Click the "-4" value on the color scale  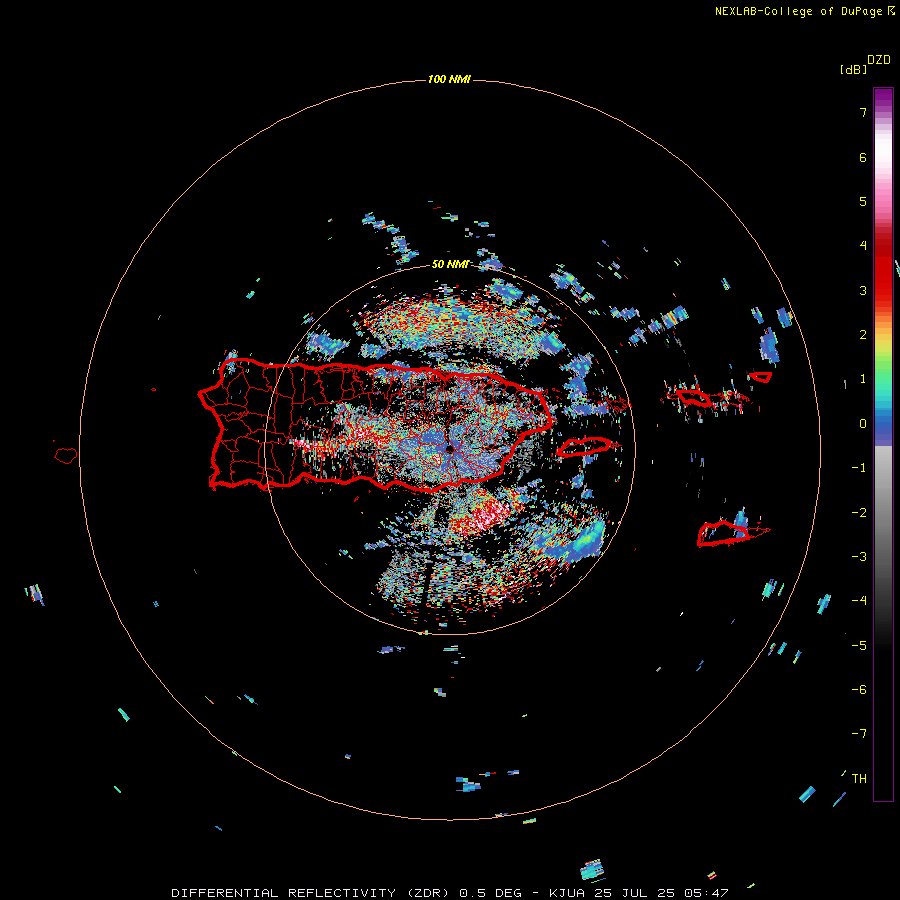click(x=859, y=601)
